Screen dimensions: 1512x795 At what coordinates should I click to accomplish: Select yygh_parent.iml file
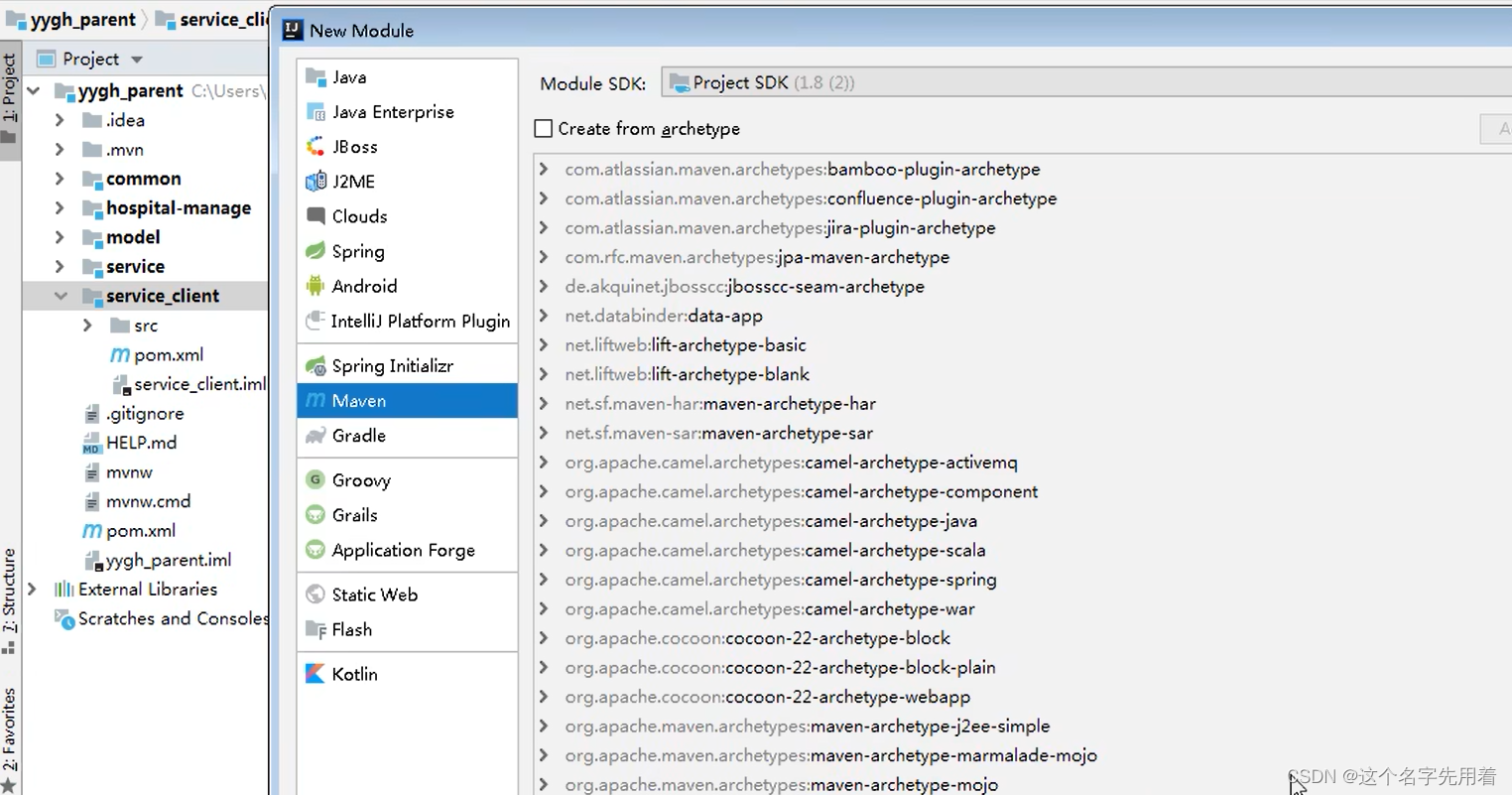tap(169, 560)
